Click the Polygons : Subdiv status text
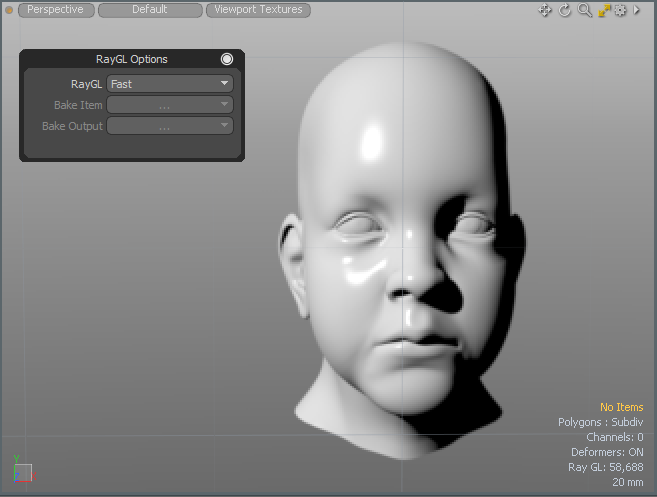This screenshot has height=497, width=657. pyautogui.click(x=600, y=422)
